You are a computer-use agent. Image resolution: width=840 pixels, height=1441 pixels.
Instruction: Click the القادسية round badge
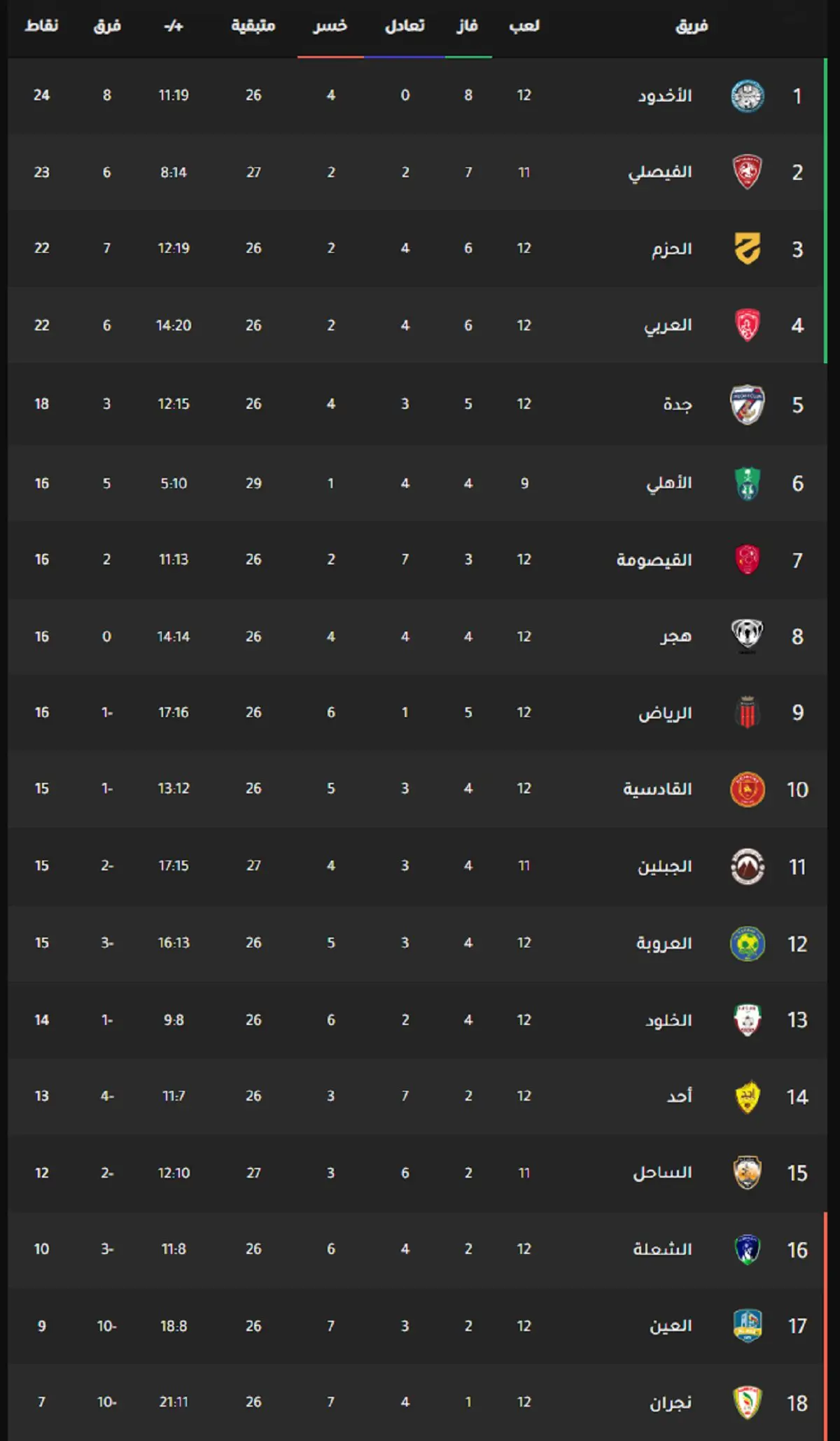click(x=747, y=789)
